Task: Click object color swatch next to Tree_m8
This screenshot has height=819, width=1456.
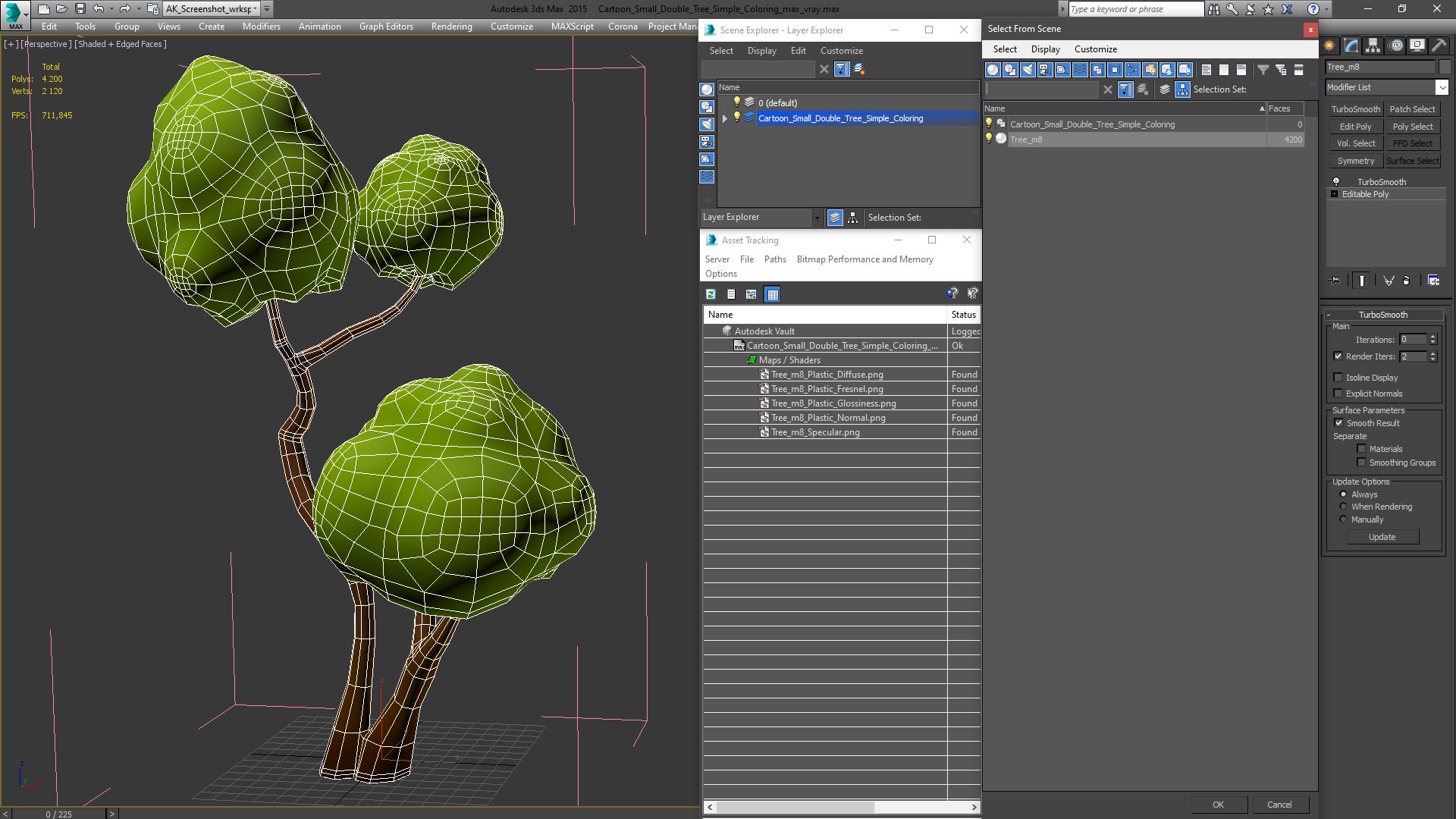Action: click(x=1445, y=67)
